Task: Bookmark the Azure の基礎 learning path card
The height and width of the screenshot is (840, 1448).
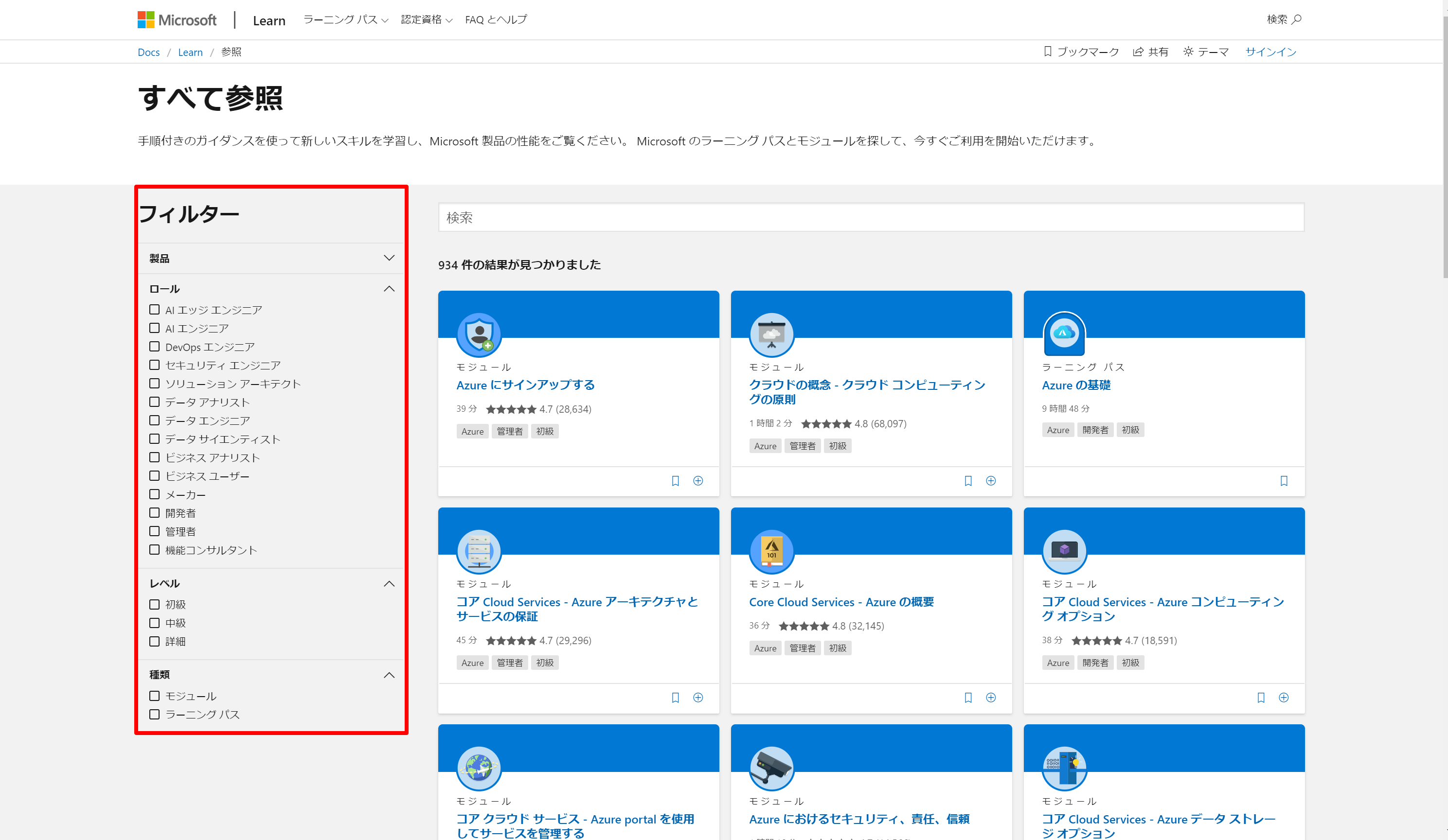Action: click(1284, 481)
